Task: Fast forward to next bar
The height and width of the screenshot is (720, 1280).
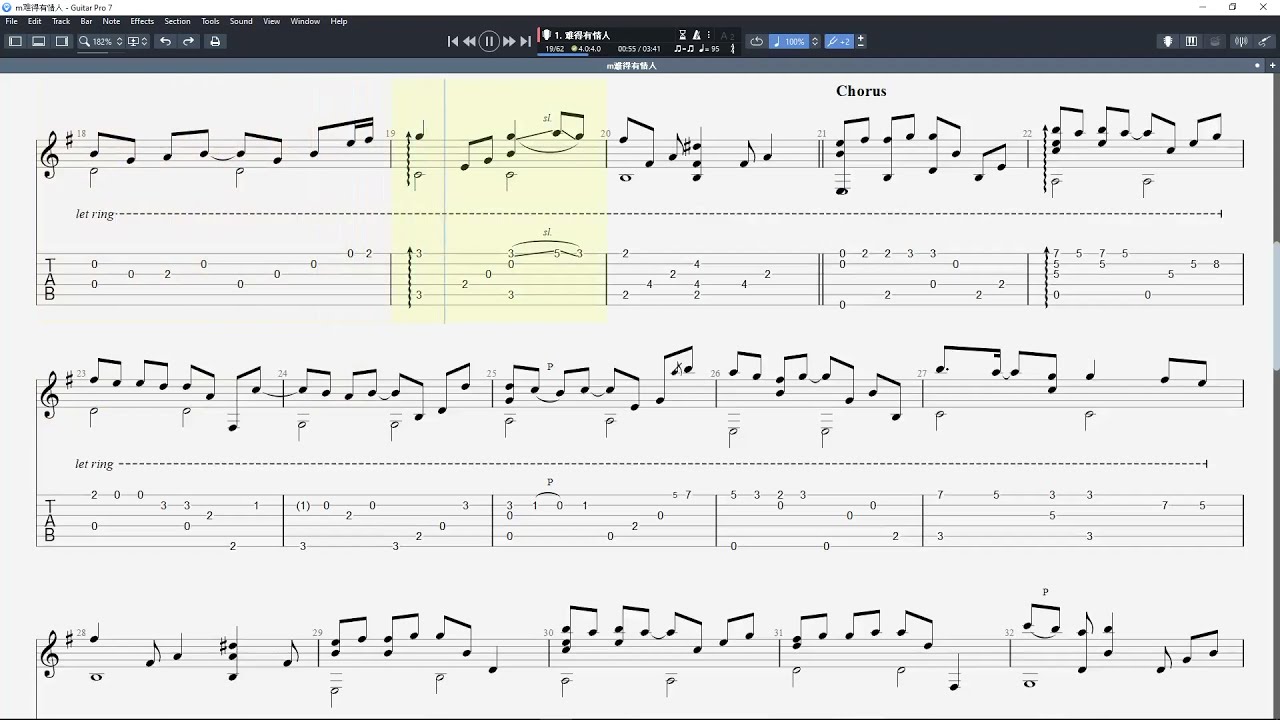Action: tap(509, 41)
